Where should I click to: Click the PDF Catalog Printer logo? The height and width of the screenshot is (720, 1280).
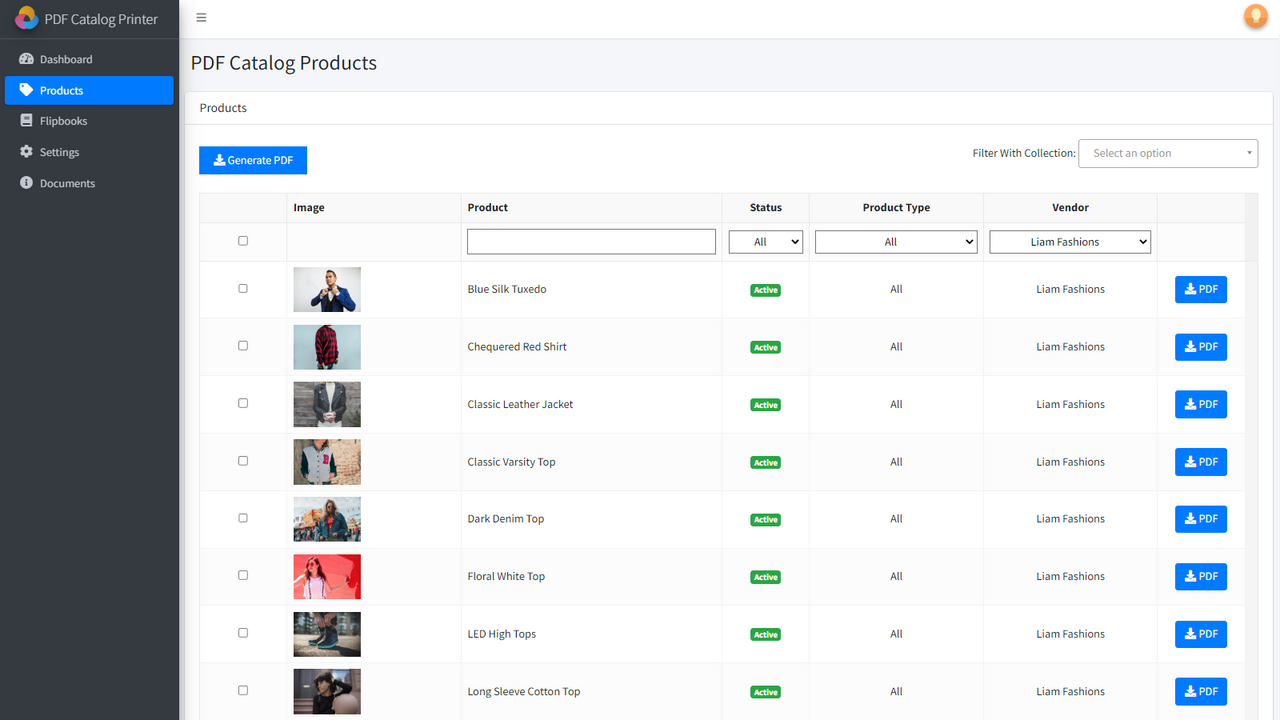26,17
